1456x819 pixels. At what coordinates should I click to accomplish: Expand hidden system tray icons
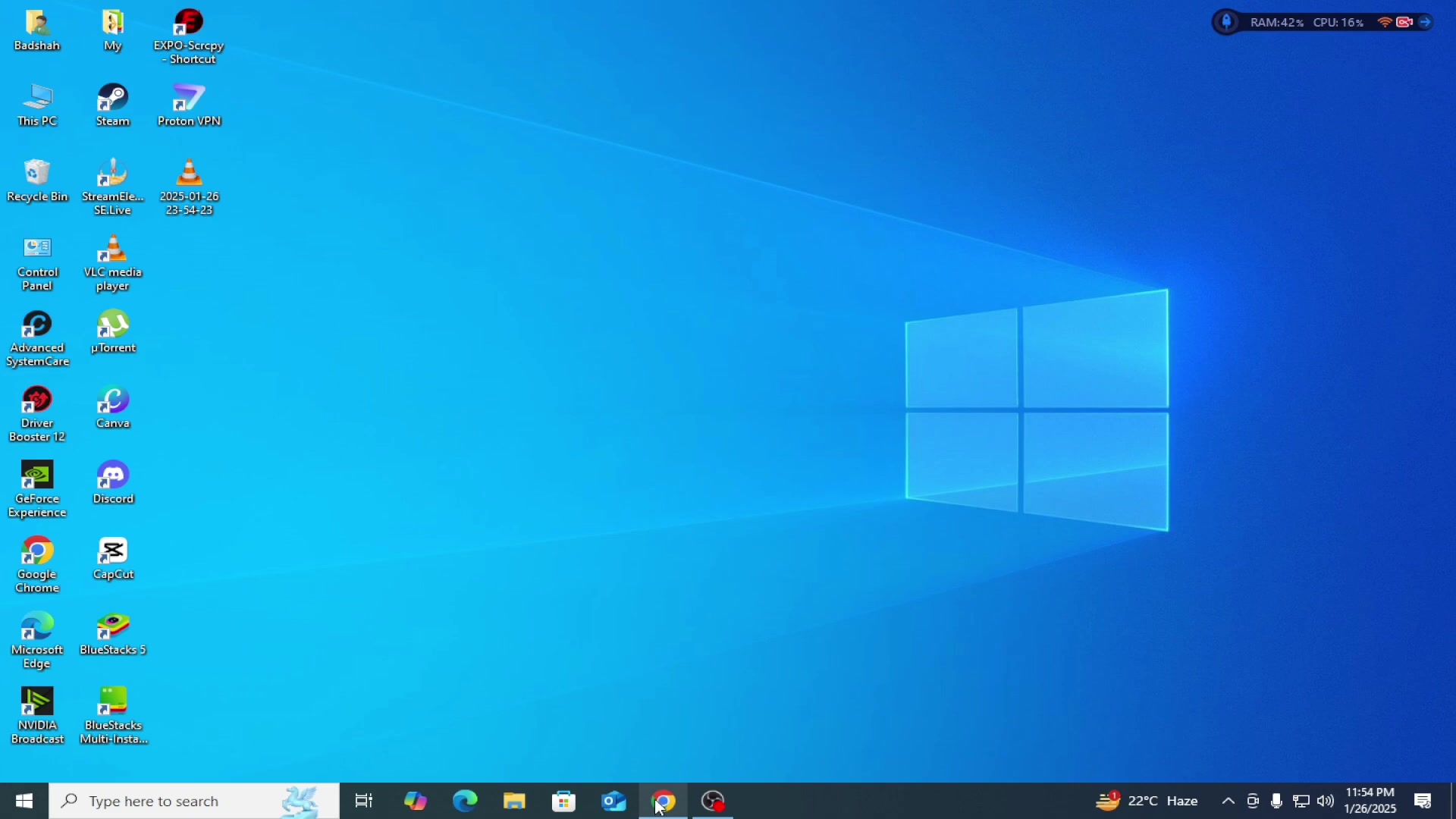[1229, 802]
